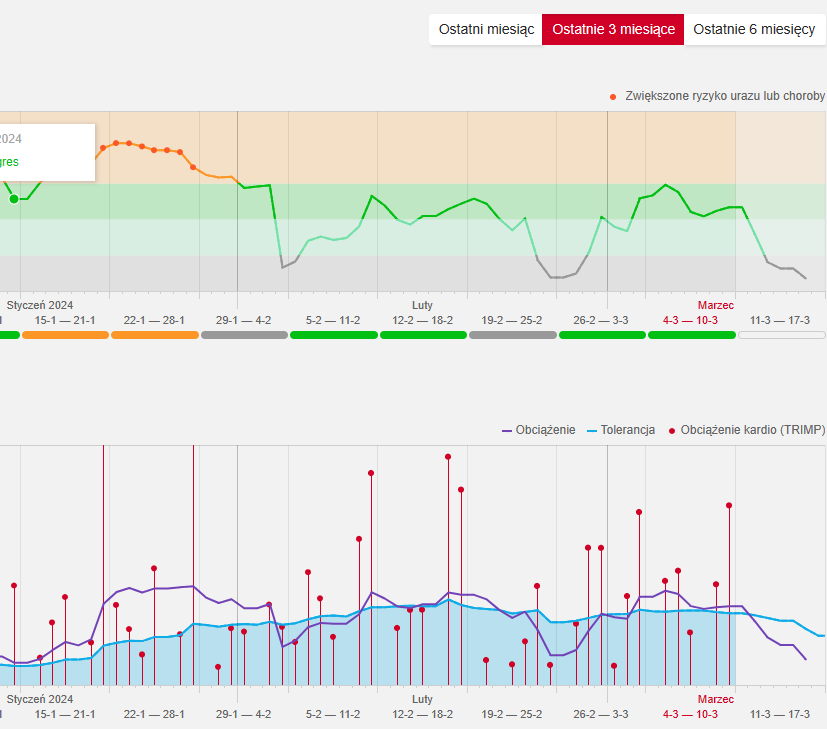Click gray status bar under week 19-2 — 25-2
The image size is (827, 729).
(512, 335)
